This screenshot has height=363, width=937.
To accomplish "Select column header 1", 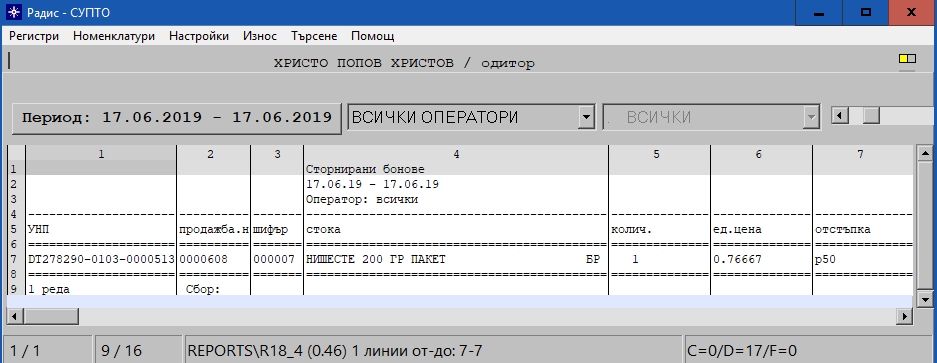I will tap(101, 154).
